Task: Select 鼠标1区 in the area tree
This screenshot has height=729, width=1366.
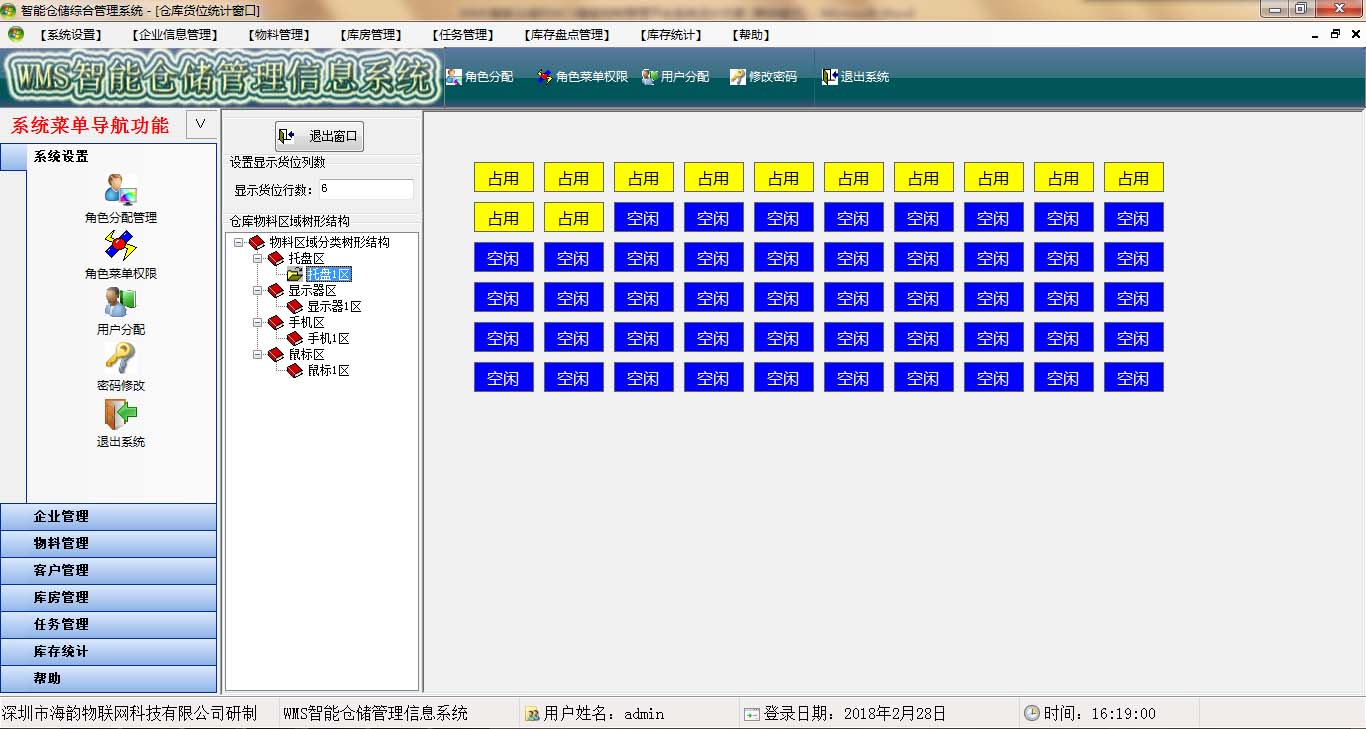Action: (x=328, y=371)
